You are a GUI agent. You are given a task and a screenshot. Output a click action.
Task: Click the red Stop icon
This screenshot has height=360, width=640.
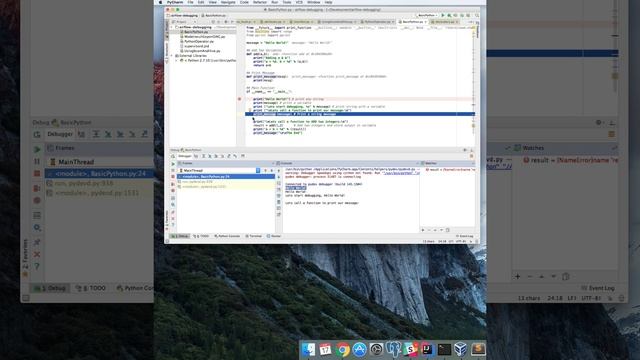point(173,176)
